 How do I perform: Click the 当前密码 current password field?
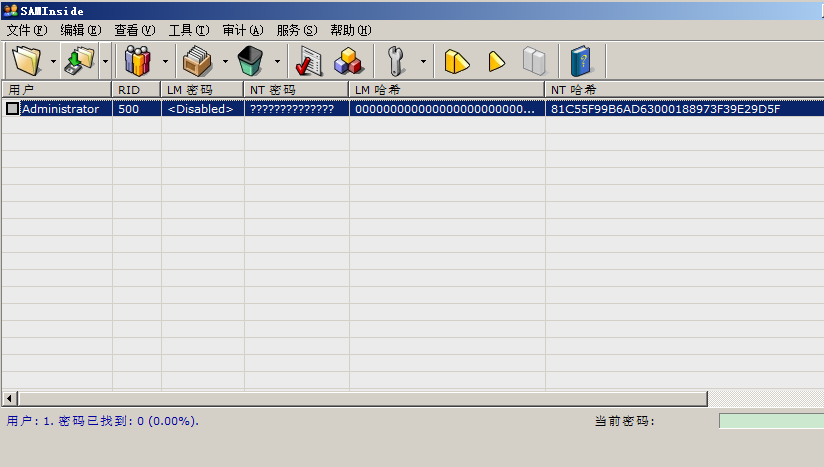(x=771, y=421)
